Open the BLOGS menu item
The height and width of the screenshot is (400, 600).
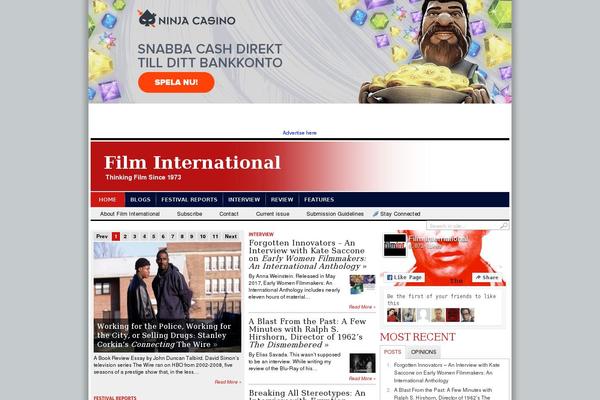click(x=140, y=199)
